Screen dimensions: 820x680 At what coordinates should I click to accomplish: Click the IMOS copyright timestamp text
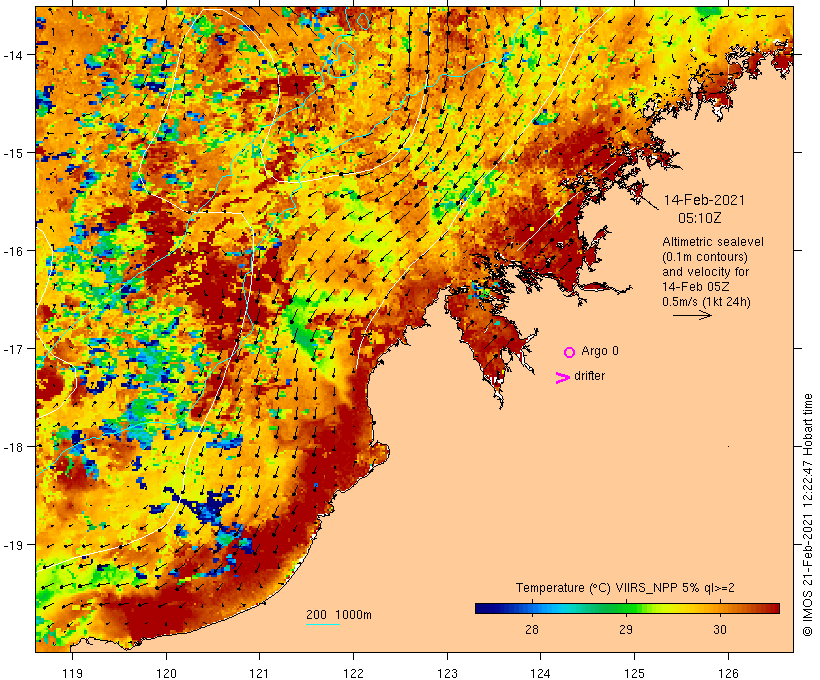(808, 515)
